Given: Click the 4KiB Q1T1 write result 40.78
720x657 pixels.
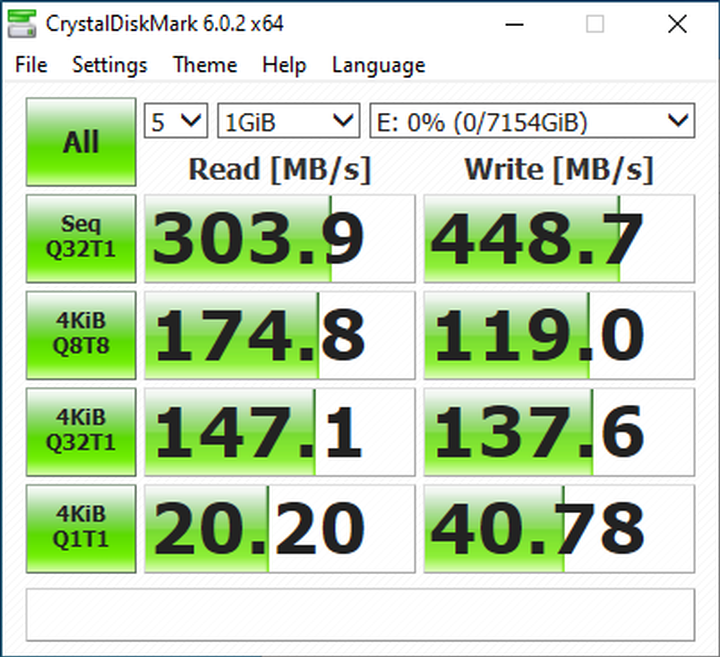Looking at the screenshot, I should 558,528.
